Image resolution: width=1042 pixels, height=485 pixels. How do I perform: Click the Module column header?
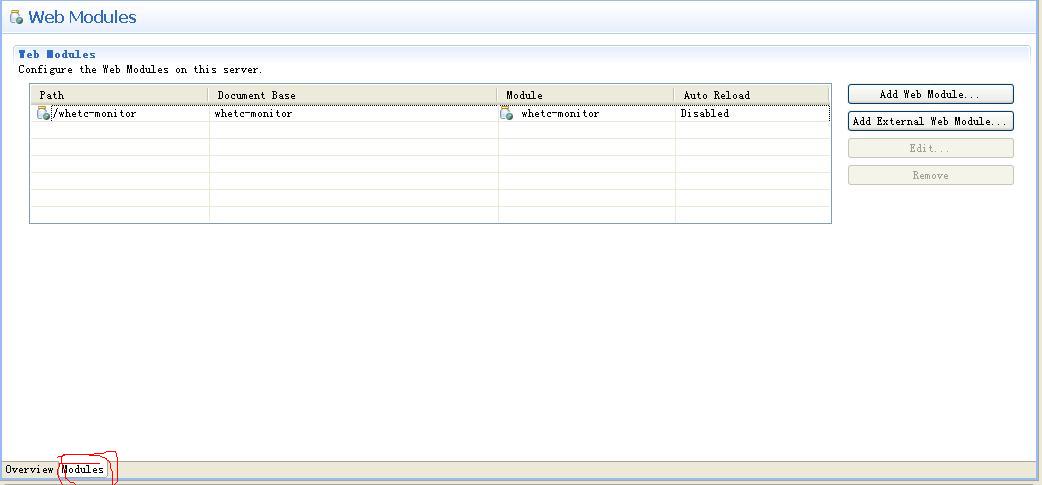click(x=585, y=95)
